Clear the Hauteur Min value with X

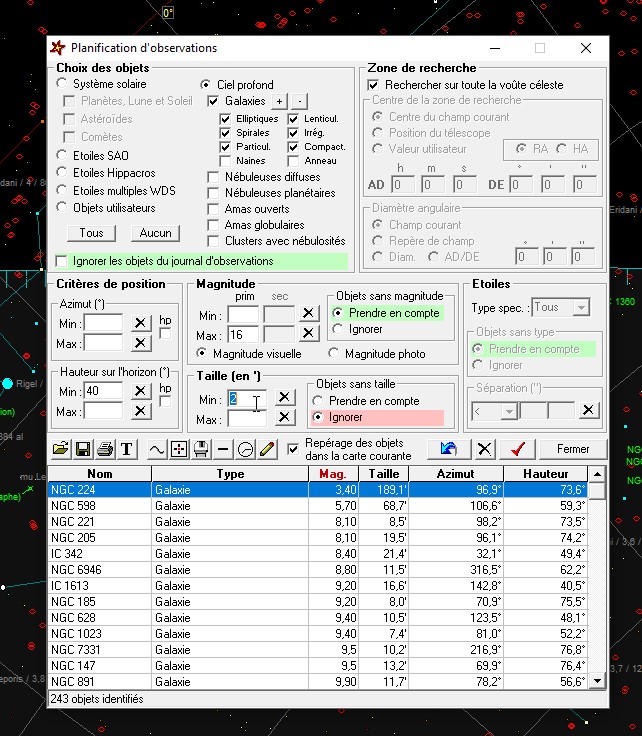(140, 391)
